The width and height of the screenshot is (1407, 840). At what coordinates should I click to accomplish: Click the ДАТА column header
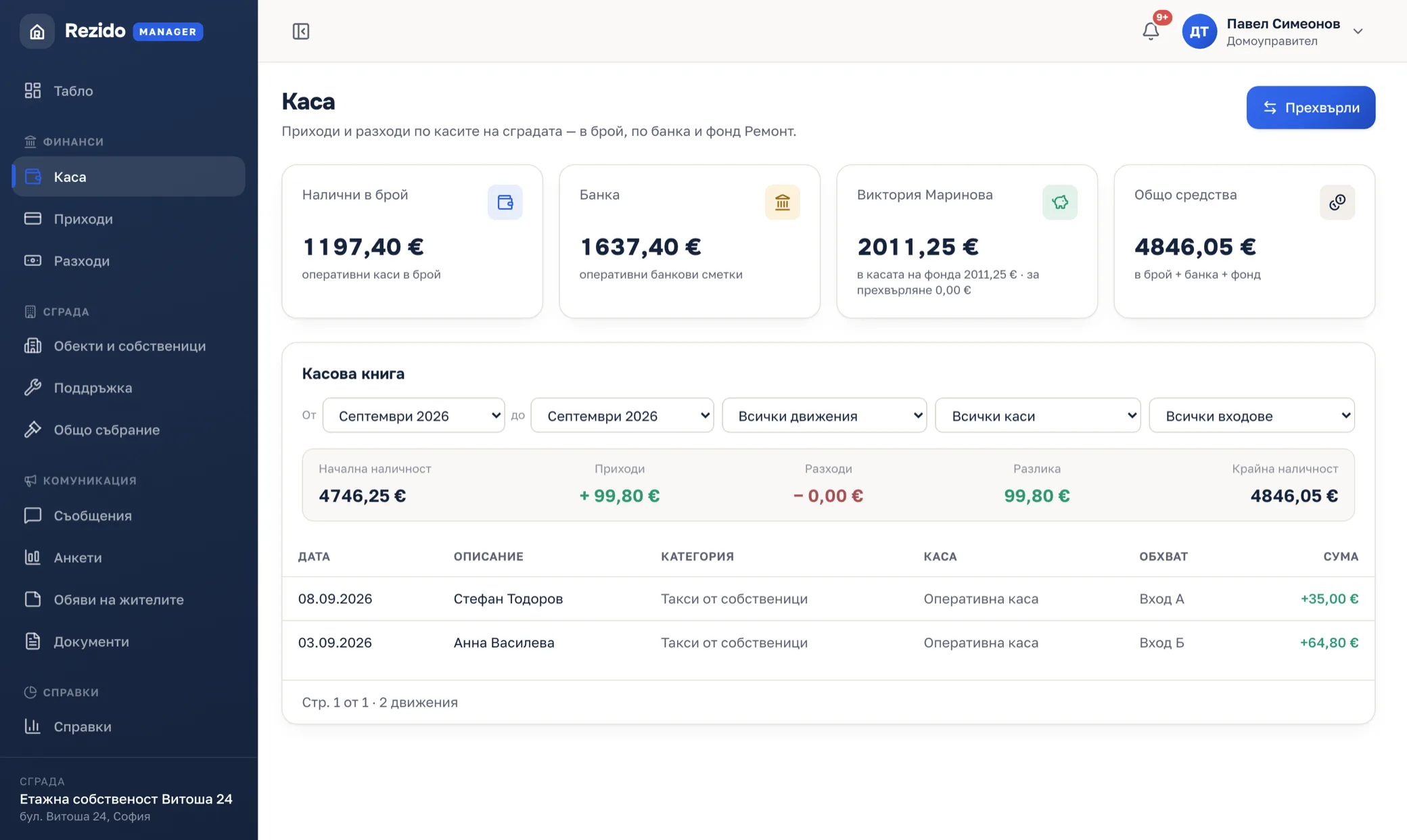pos(314,556)
